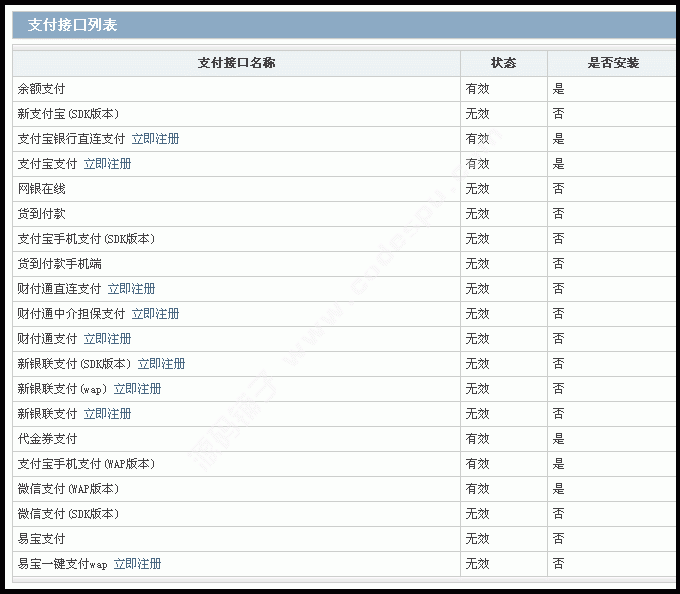Select 微信支付 (SDK版本) entry
Screen dimensions: 680x594
[68, 514]
